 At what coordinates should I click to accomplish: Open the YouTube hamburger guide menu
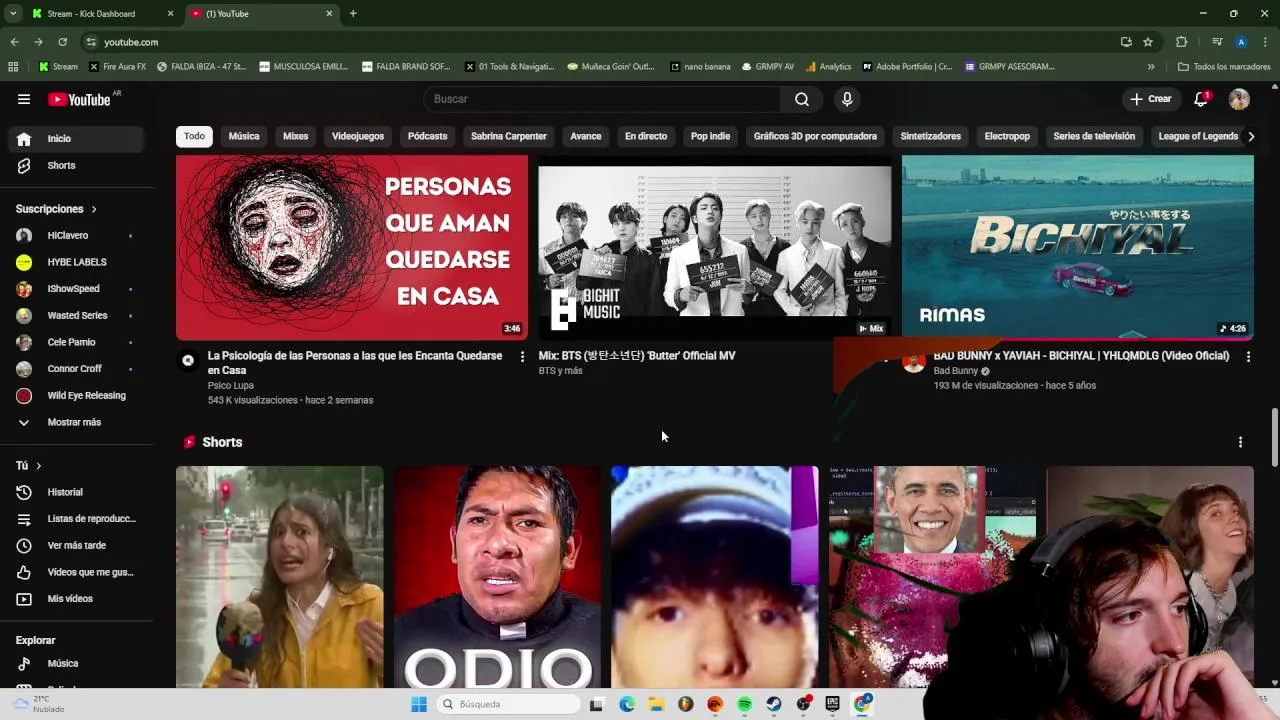coord(24,99)
